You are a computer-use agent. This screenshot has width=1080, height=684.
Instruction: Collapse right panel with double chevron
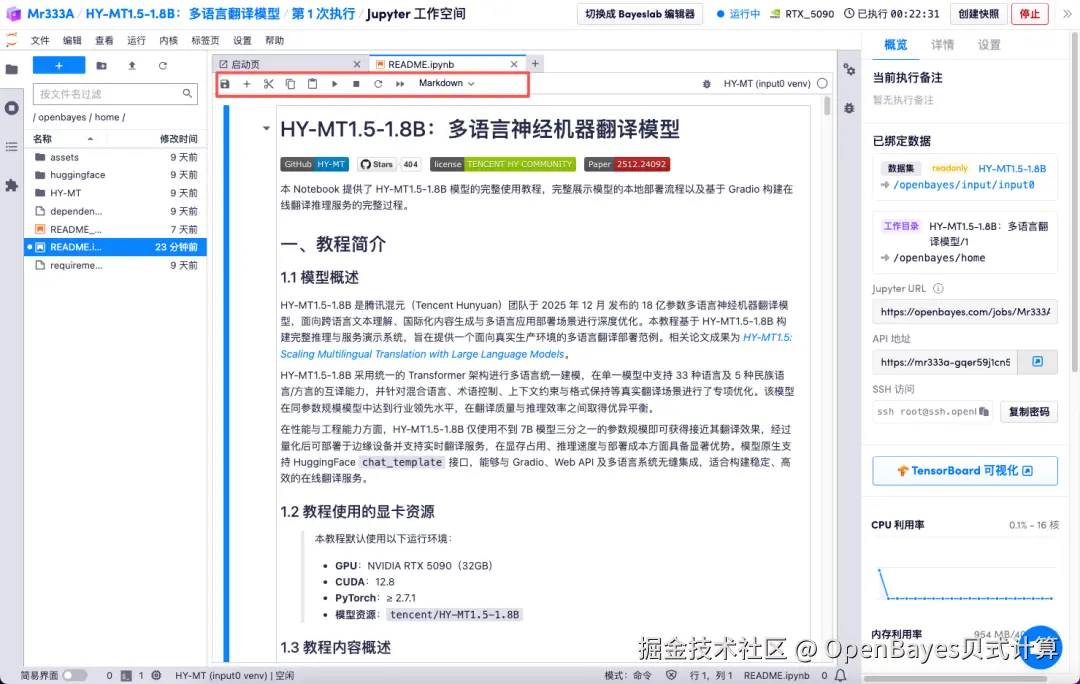(x=1067, y=14)
